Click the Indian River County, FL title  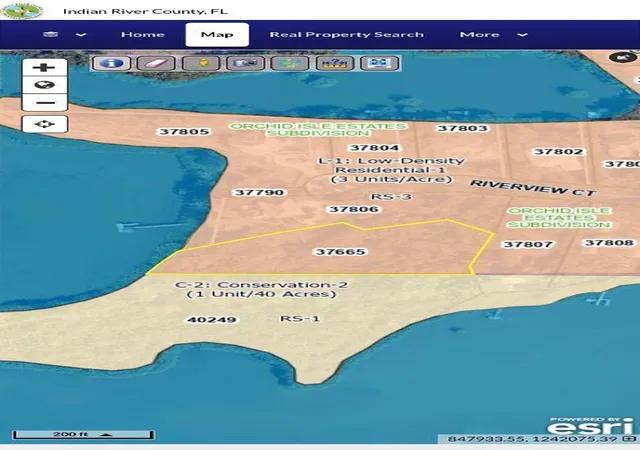tap(145, 11)
